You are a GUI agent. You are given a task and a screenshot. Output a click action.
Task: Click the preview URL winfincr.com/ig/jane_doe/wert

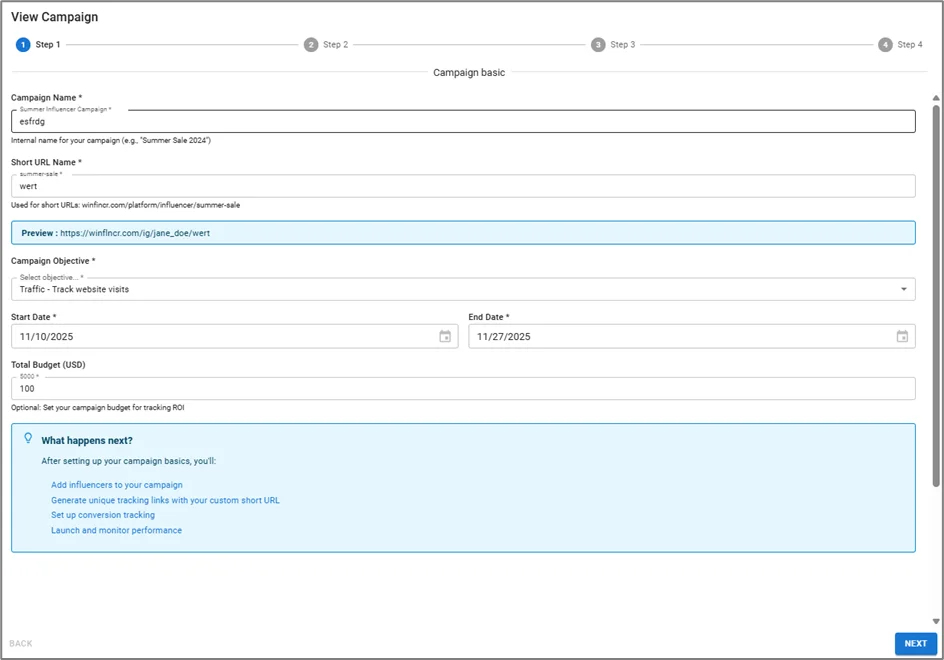click(x=135, y=233)
